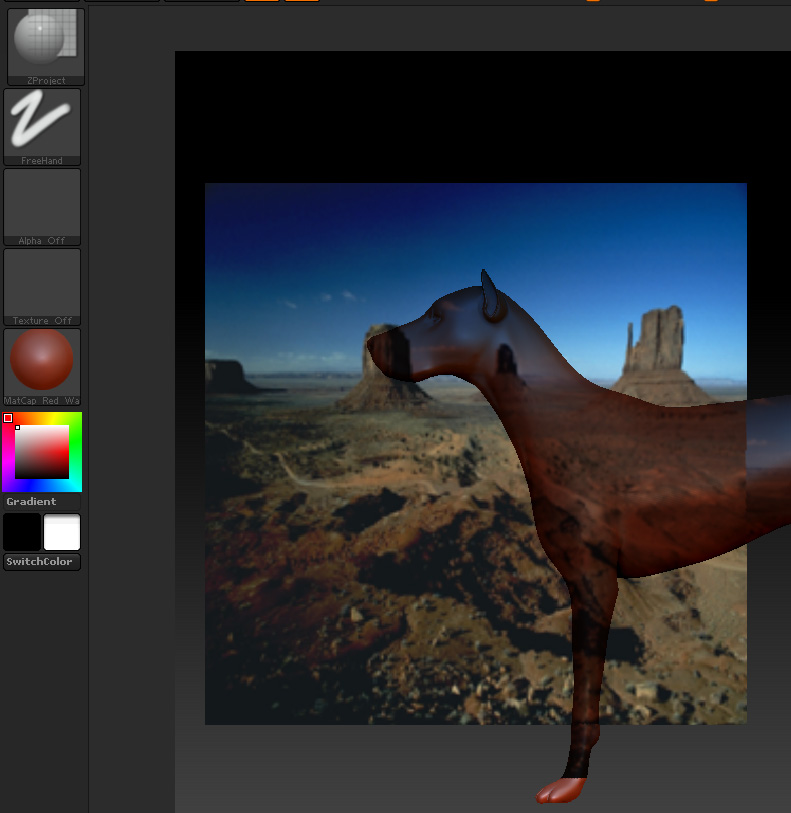Select the white main color swatch
Viewport: 791px width, 813px height.
tap(62, 531)
